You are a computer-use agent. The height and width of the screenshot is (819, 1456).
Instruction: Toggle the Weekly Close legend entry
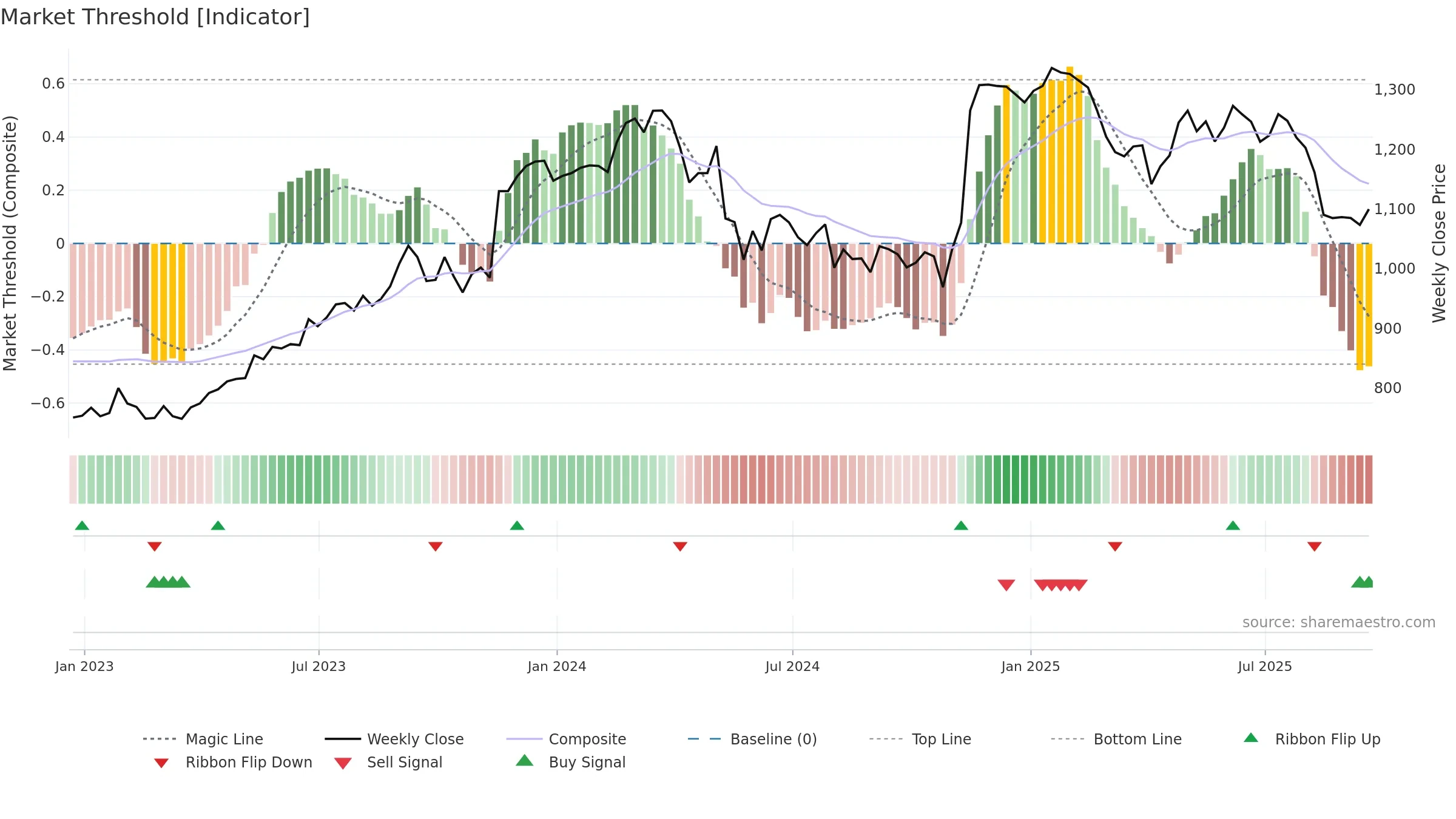click(x=394, y=739)
